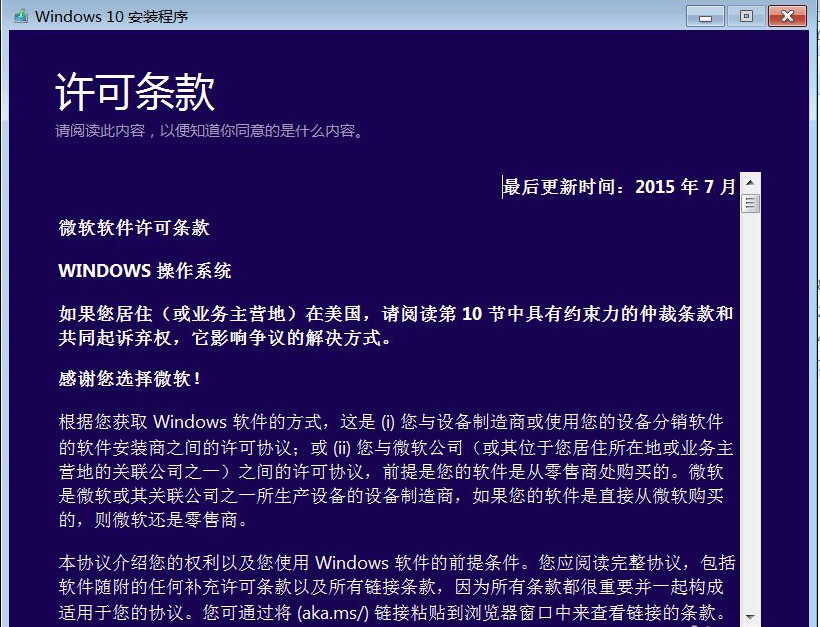This screenshot has height=627, width=820.
Task: Click the subtitle 请阅读此内容 text
Action: (209, 130)
